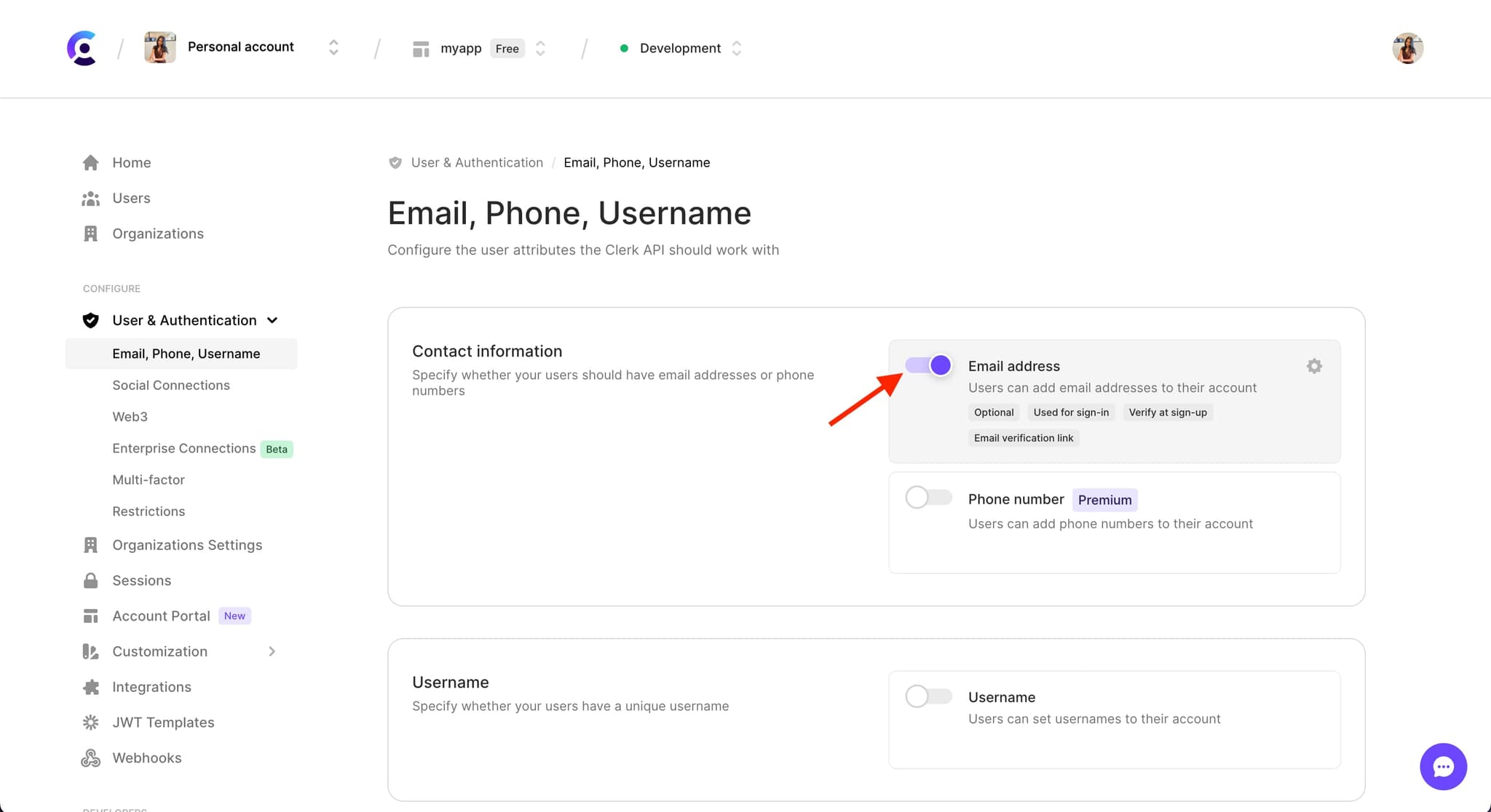Open Enterprise Connections settings
1491x812 pixels.
pos(184,448)
